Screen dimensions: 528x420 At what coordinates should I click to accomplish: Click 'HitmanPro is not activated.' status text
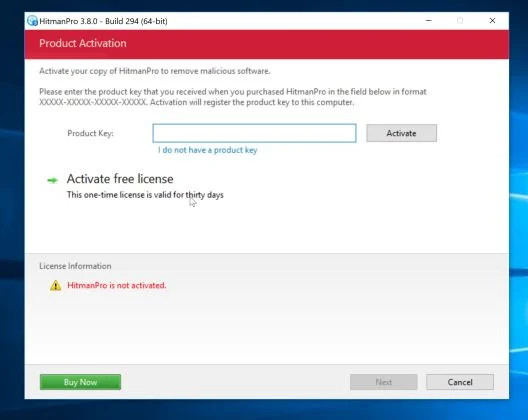[x=117, y=285]
